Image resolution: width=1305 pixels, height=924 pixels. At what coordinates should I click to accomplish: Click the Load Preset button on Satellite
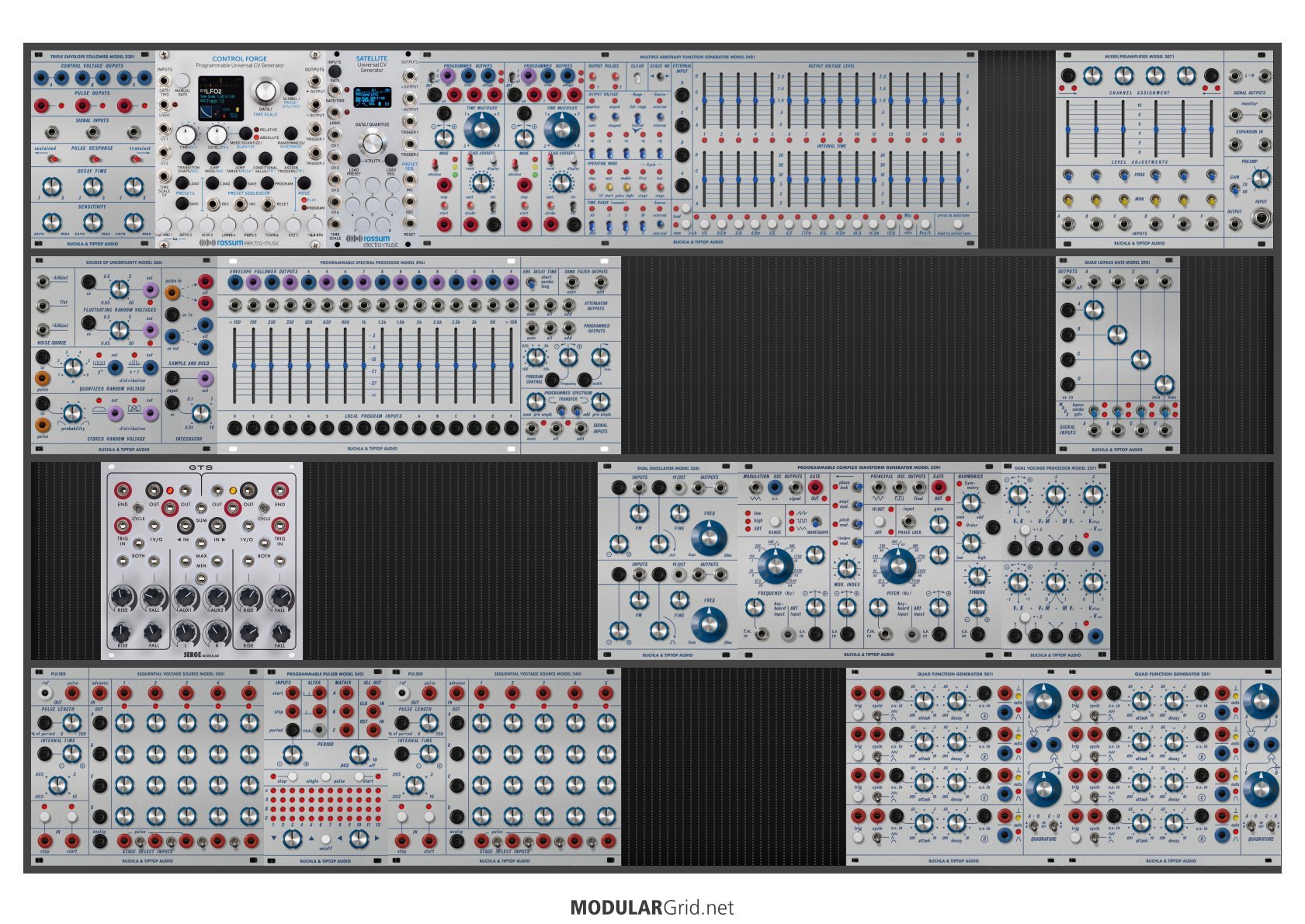click(353, 160)
